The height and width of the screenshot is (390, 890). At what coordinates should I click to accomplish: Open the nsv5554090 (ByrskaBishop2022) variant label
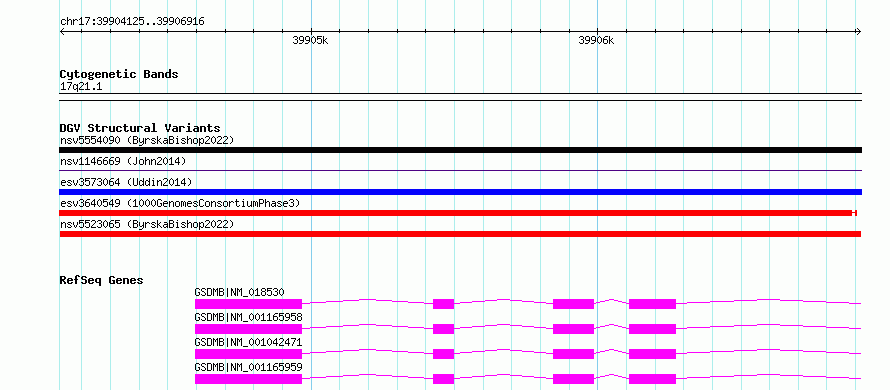pos(147,140)
